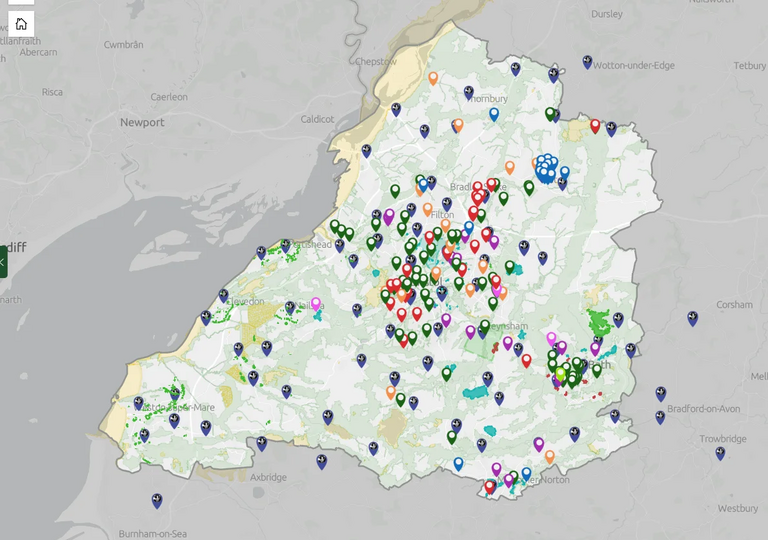Select orange marker between Bradley Stoke and blue cluster
Viewport: 768px width, 540px height.
[x=510, y=168]
